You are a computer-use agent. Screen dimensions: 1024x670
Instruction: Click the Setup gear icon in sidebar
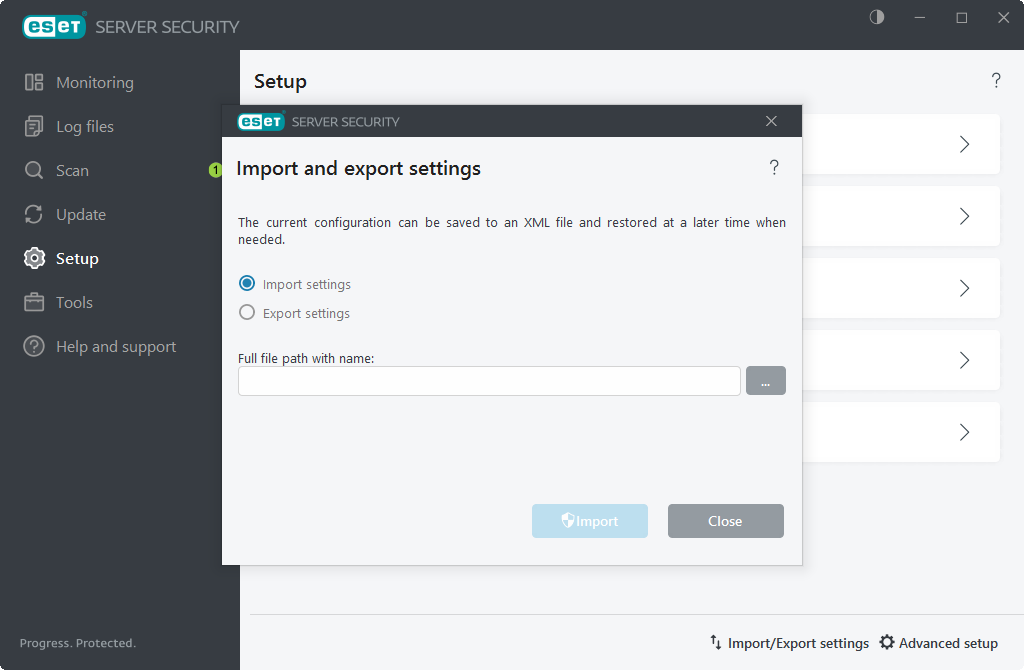pyautogui.click(x=34, y=258)
